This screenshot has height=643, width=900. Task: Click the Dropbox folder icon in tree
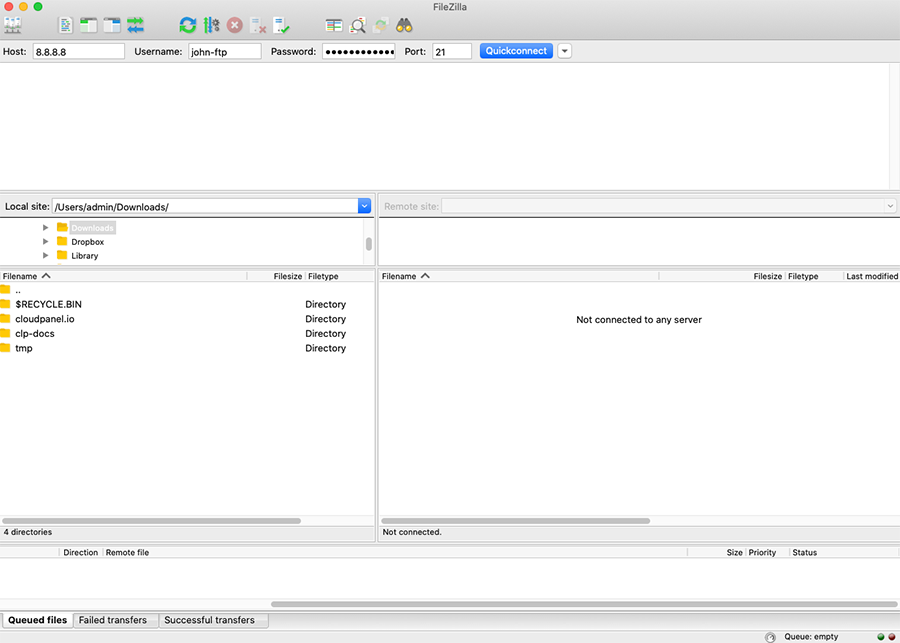(x=62, y=241)
